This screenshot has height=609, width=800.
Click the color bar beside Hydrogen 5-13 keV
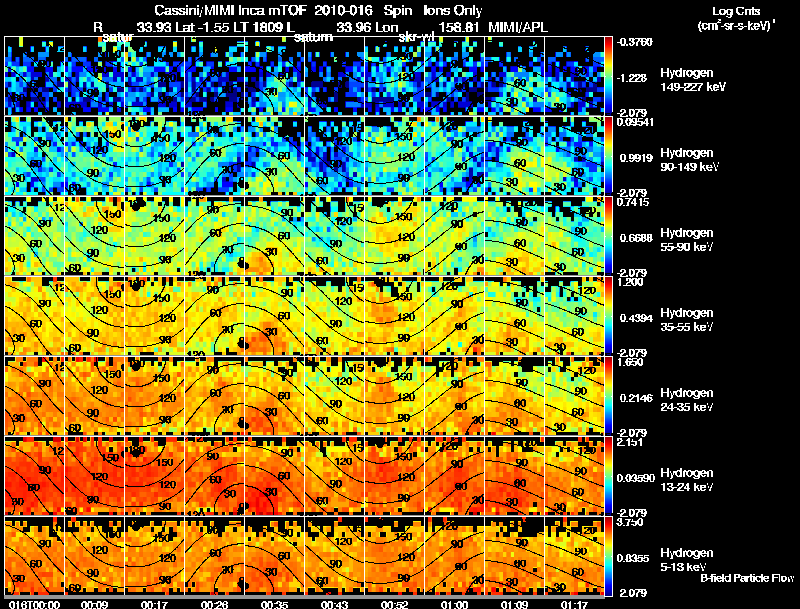[608, 556]
